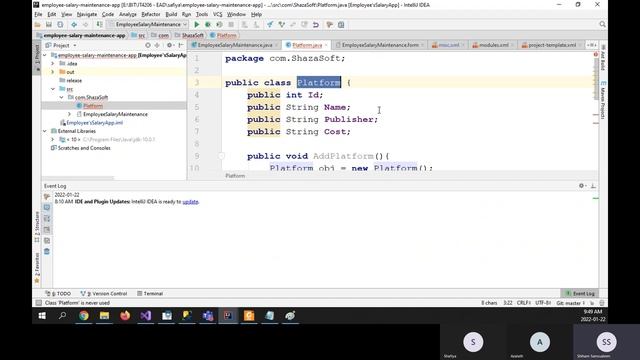Open the VCS menu
Image resolution: width=640 pixels, height=360 pixels.
[x=218, y=14]
